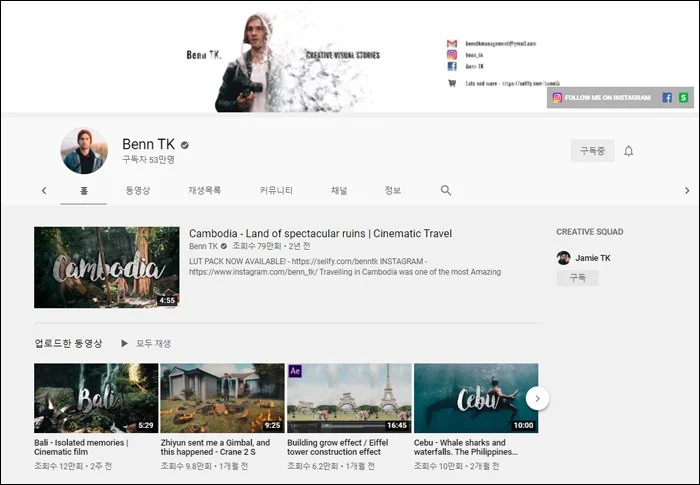
Task: Click the Benn TK channel title text
Action: point(148,144)
